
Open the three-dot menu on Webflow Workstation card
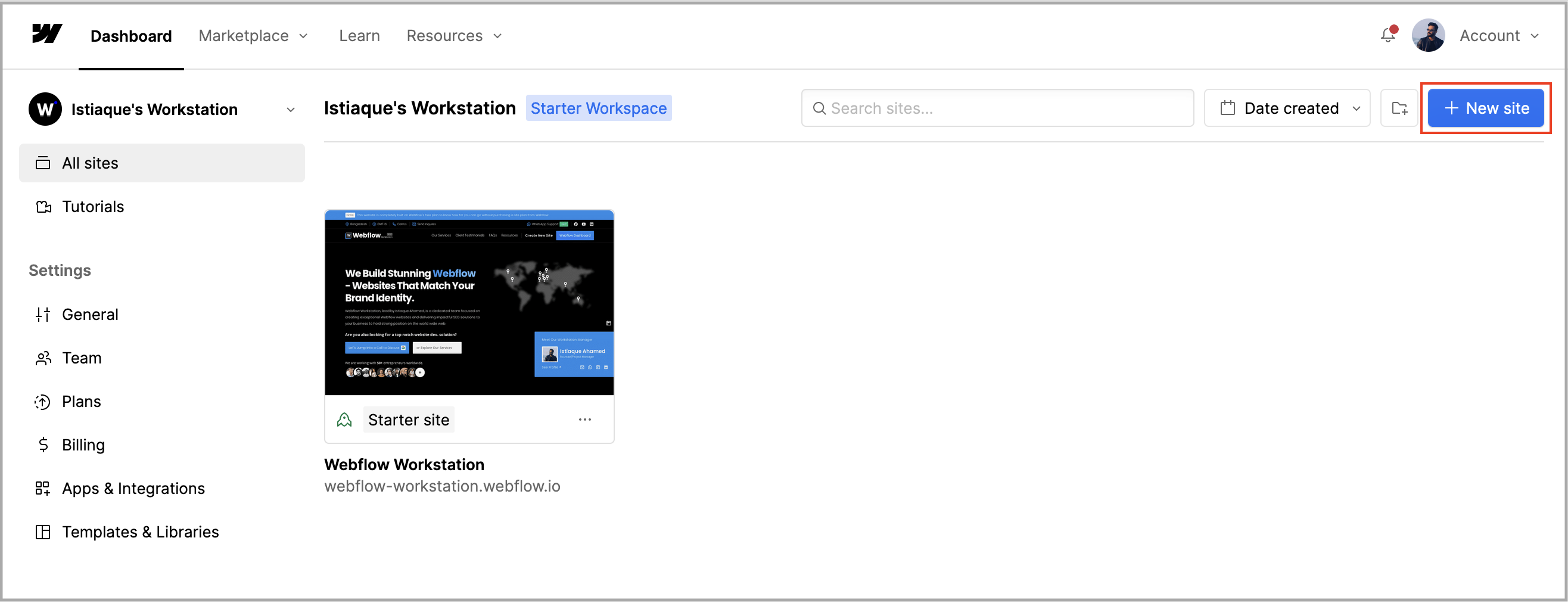[x=584, y=420]
